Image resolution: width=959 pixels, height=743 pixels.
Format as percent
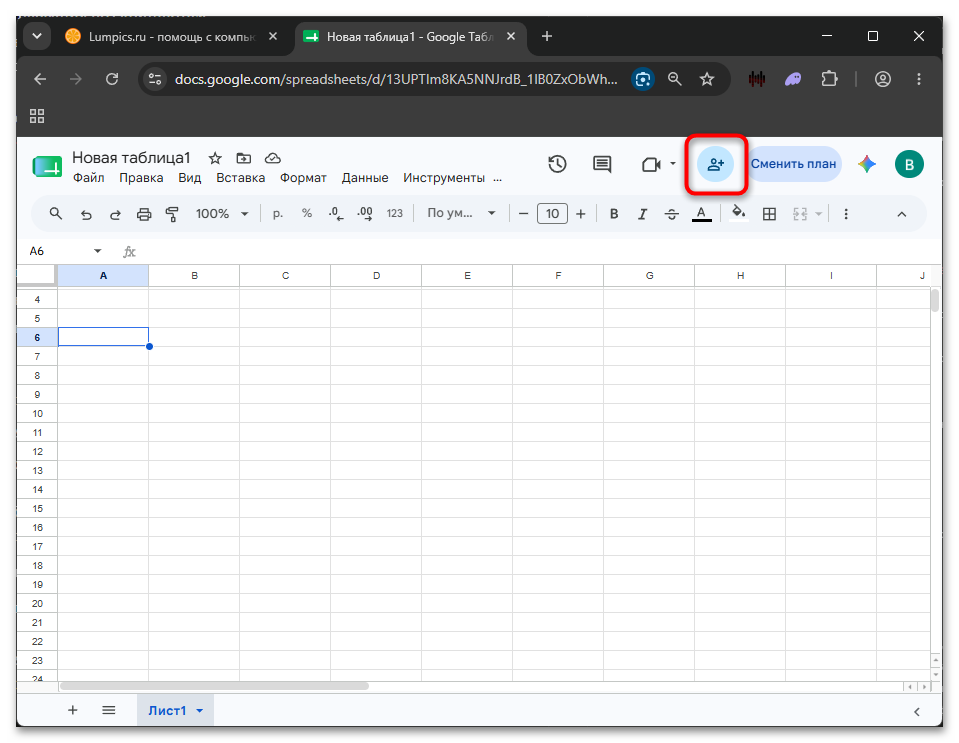307,213
